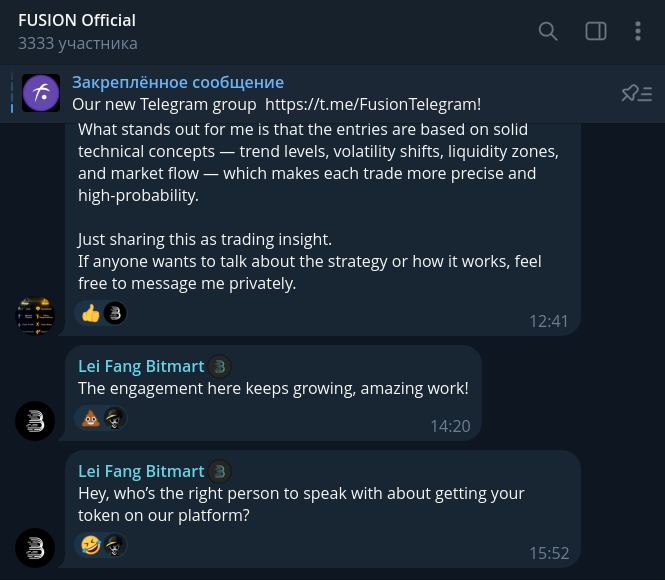
Task: Click Bitmart emoji status badge in 15:52 message
Action: (x=220, y=471)
